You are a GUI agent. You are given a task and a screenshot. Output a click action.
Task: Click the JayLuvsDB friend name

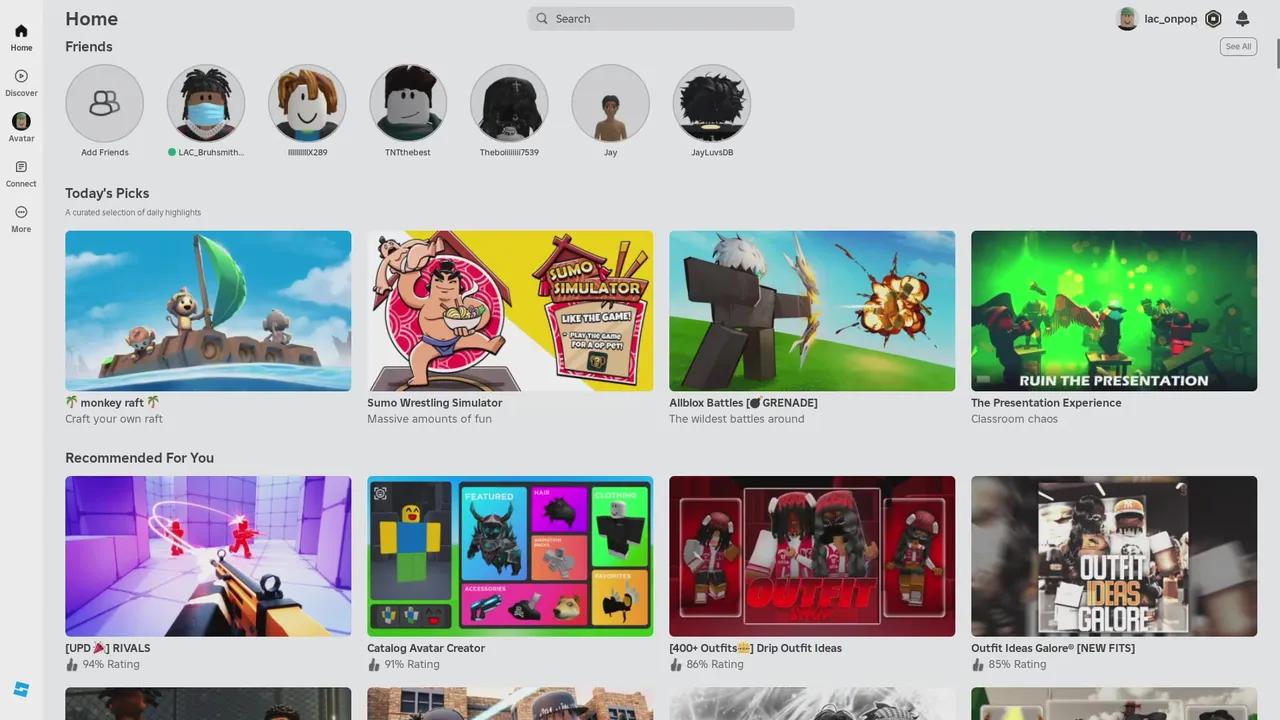coord(712,153)
